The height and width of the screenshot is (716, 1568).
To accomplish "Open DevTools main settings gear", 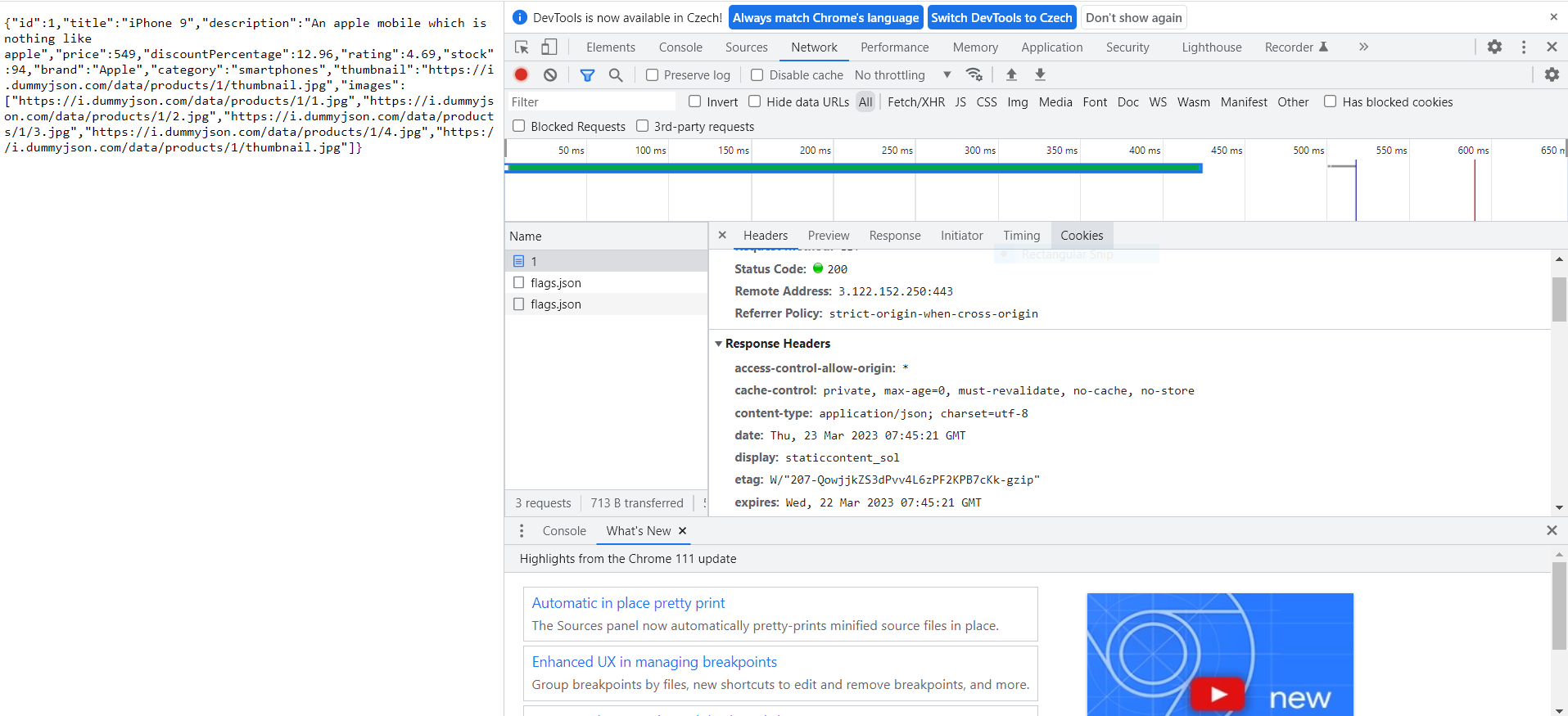I will click(x=1494, y=47).
